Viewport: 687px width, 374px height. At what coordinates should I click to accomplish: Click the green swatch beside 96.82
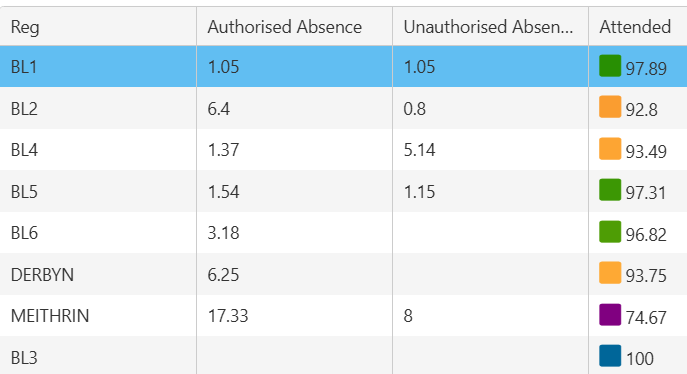(610, 232)
